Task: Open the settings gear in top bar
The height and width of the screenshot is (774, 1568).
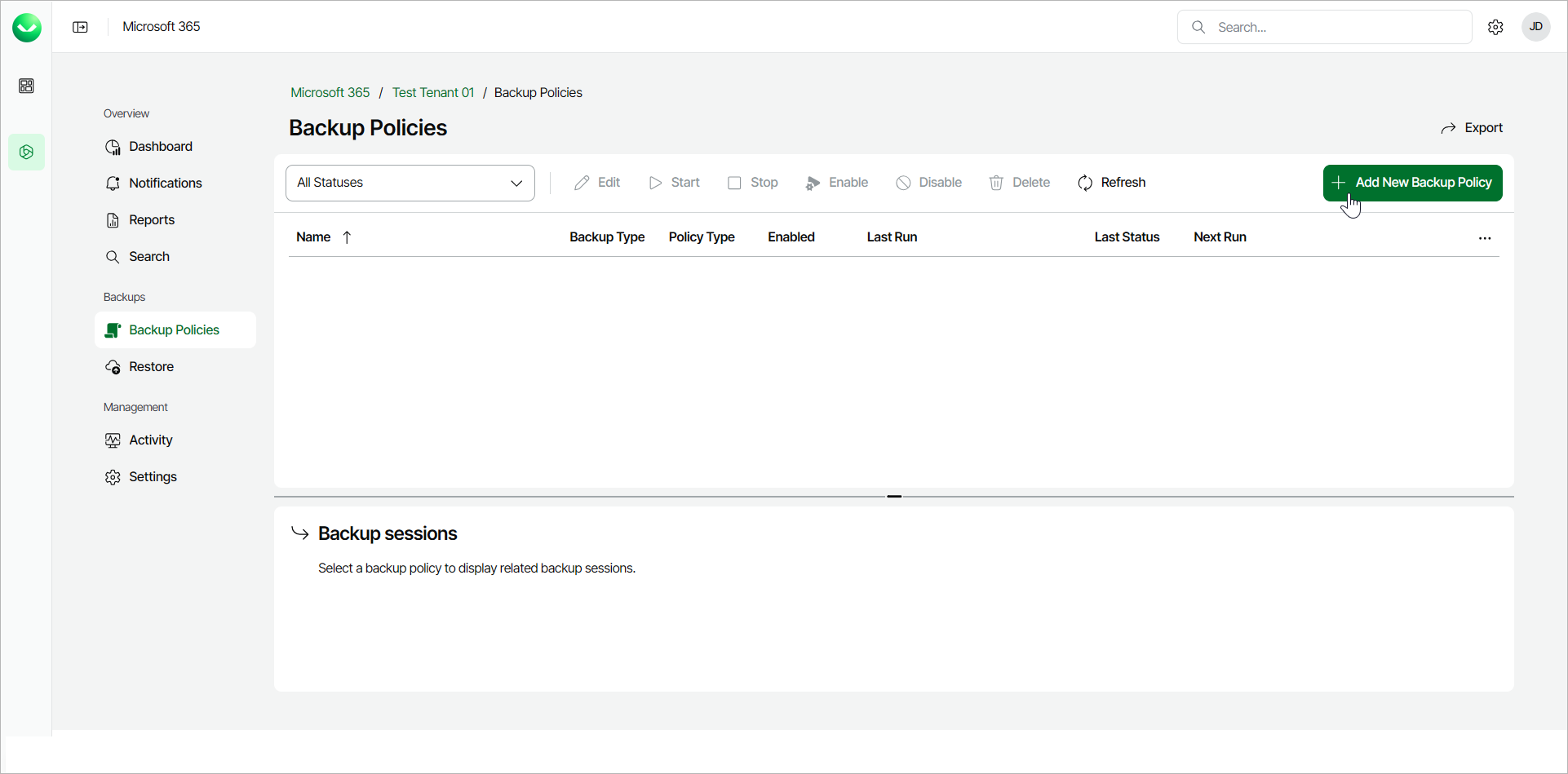Action: [1495, 27]
